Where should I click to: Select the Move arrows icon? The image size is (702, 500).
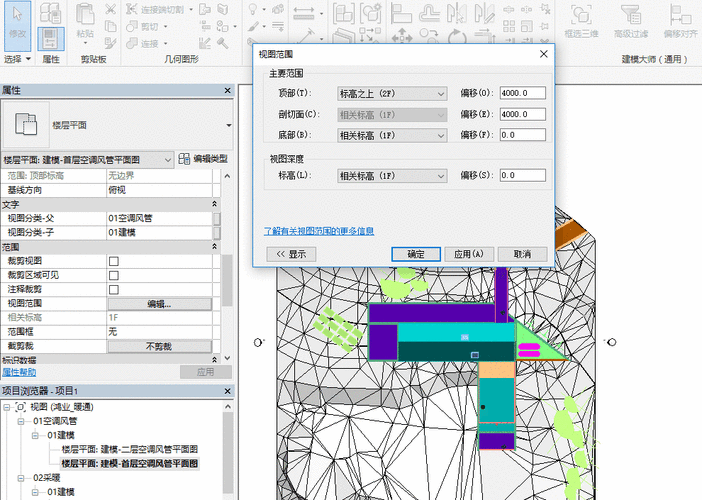coord(402,36)
